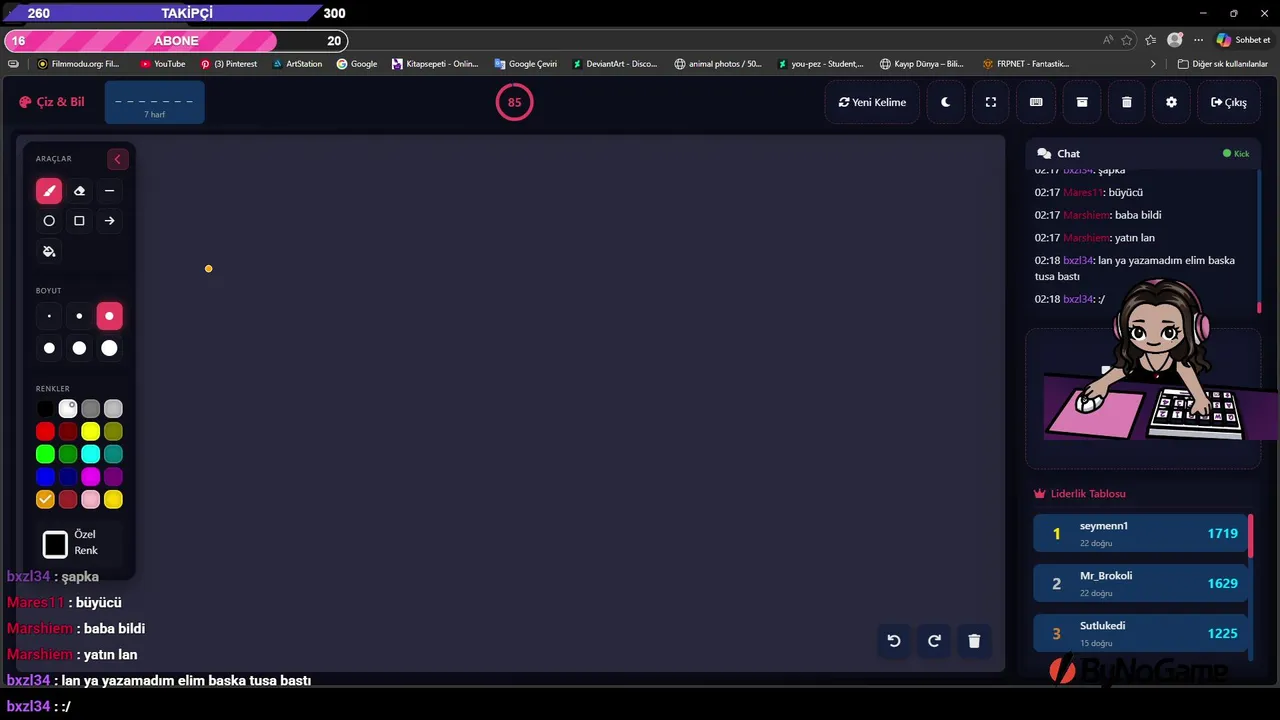
Task: Toggle dark mode moon icon
Action: (x=945, y=102)
